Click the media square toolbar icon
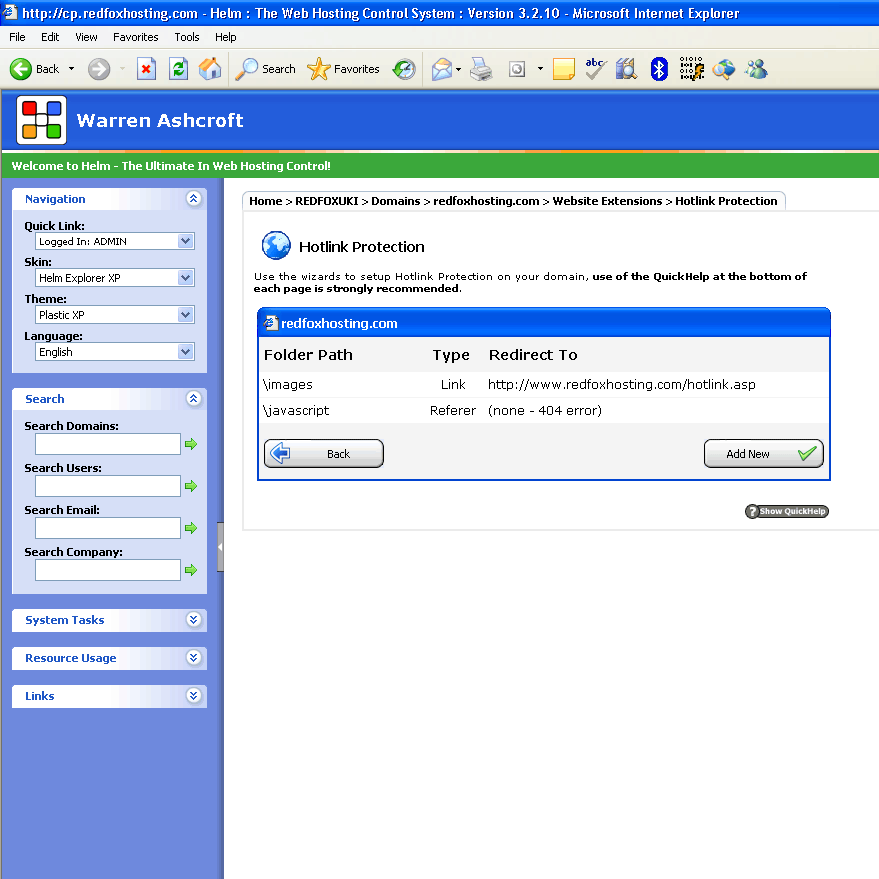Screen dimensions: 879x879 (517, 70)
